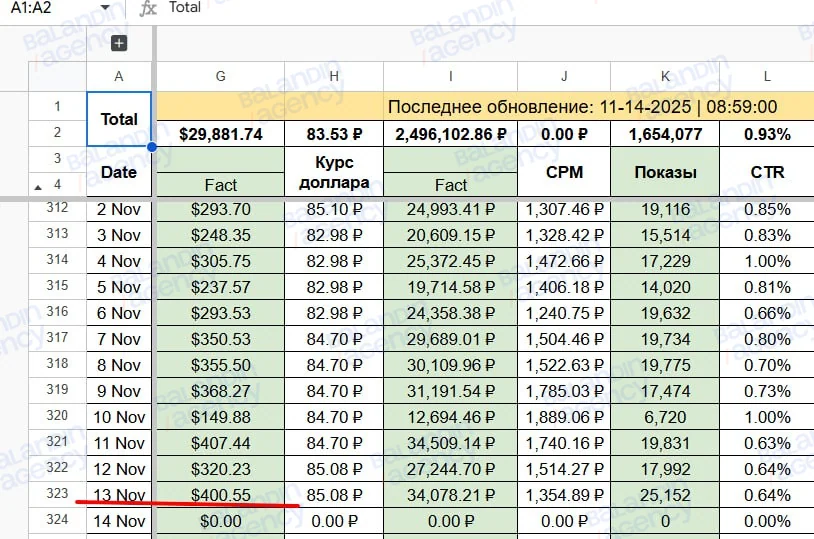814x539 pixels.
Task: Click the 11 Nov date cell
Action: [119, 443]
